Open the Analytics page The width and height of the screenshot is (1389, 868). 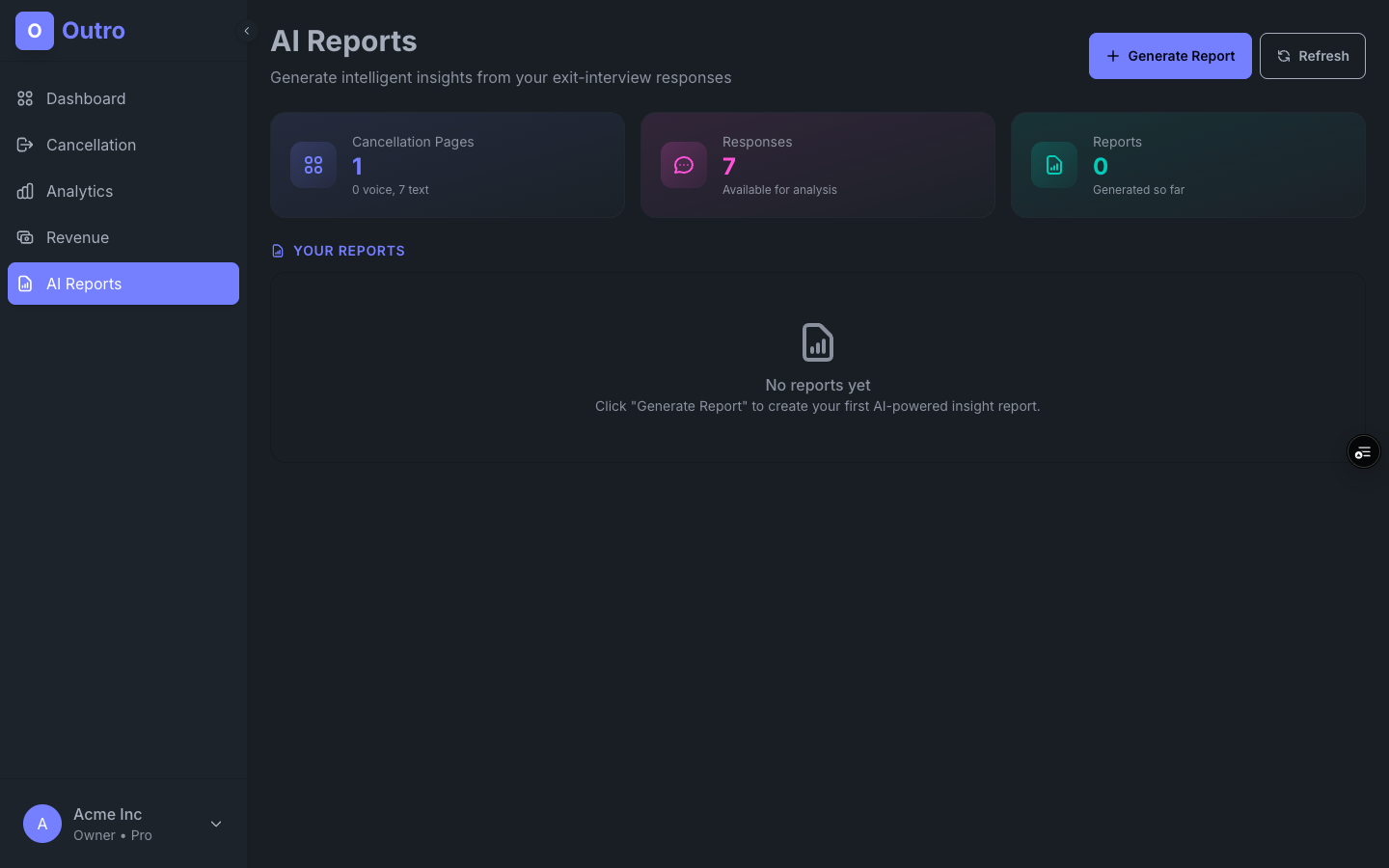click(123, 191)
